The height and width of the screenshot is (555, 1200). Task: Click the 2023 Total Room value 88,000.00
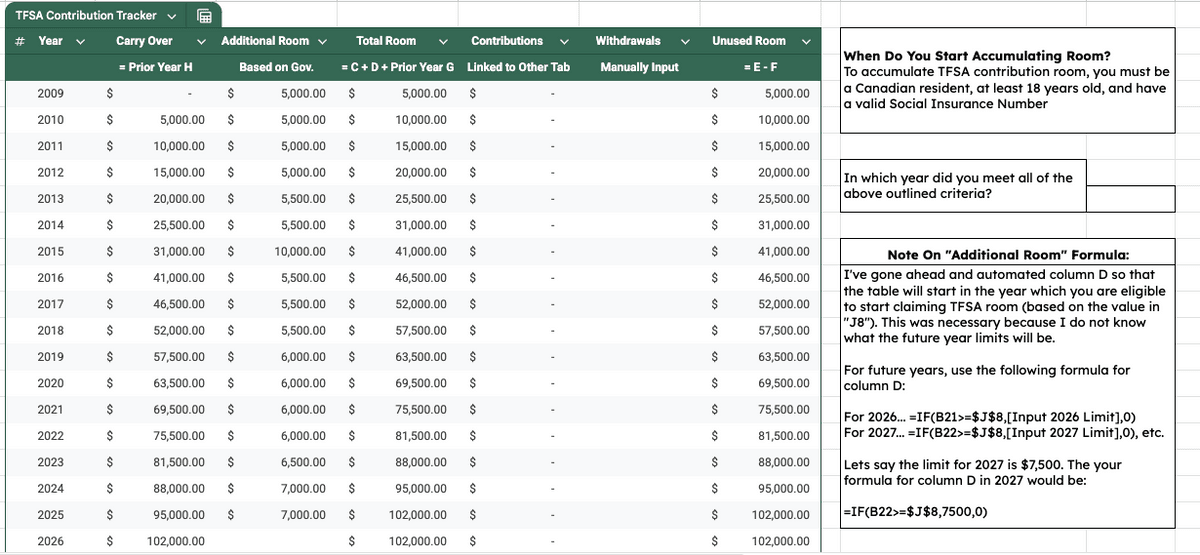coord(419,462)
